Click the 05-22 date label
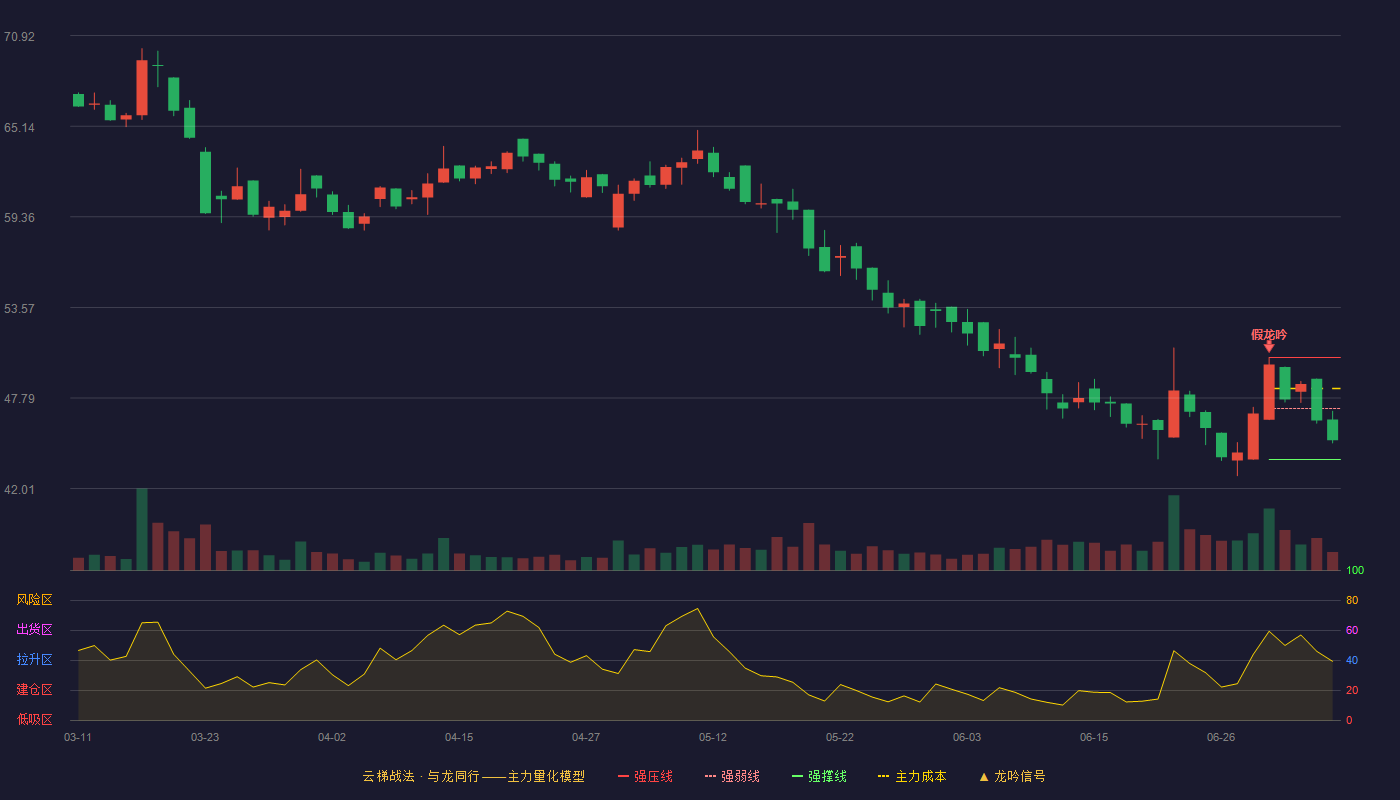The width and height of the screenshot is (1400, 800). click(x=840, y=737)
